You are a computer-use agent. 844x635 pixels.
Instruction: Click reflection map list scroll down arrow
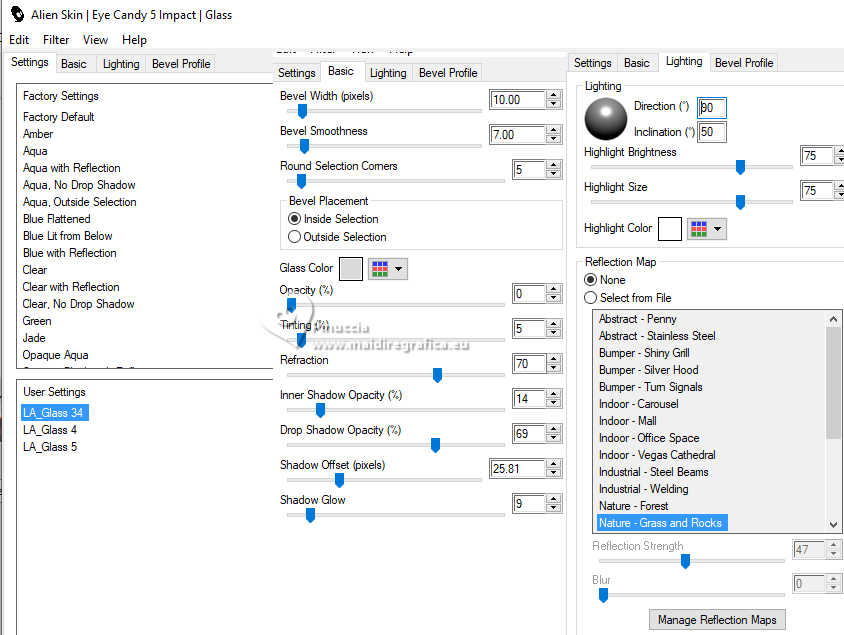coord(833,524)
